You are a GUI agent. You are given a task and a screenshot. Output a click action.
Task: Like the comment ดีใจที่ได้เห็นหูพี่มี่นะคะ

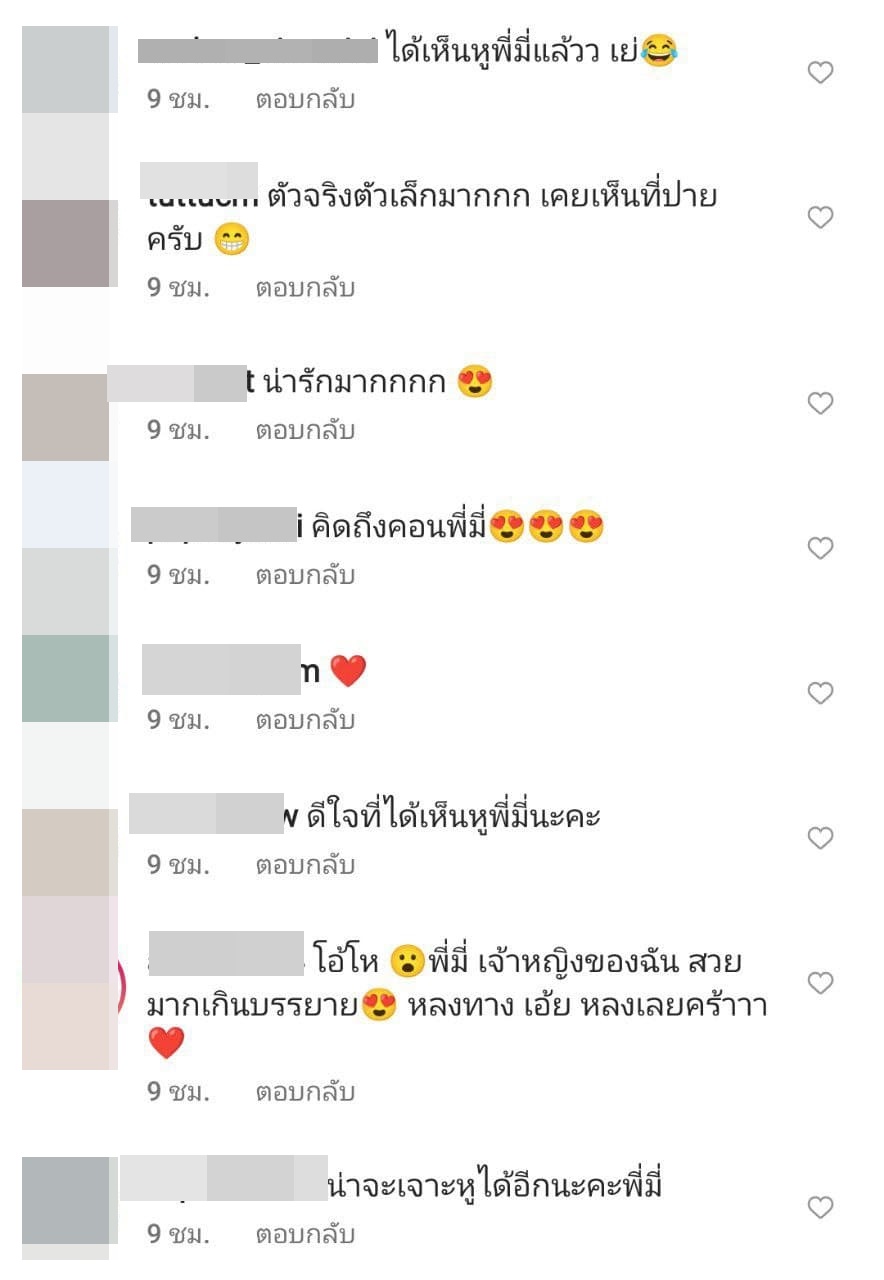coord(820,838)
